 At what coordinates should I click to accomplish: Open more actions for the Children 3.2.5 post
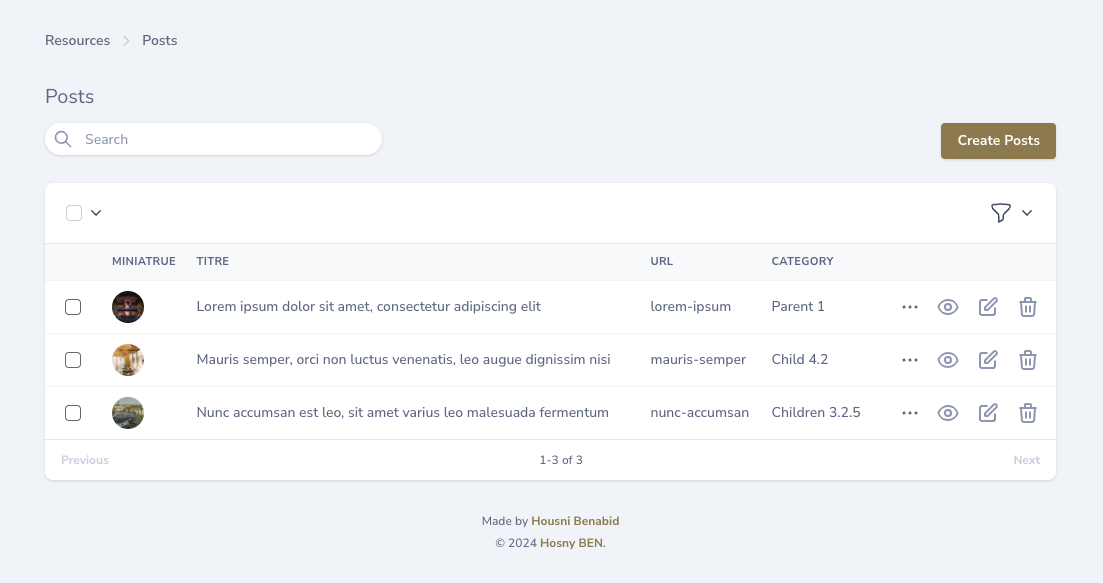tap(909, 412)
